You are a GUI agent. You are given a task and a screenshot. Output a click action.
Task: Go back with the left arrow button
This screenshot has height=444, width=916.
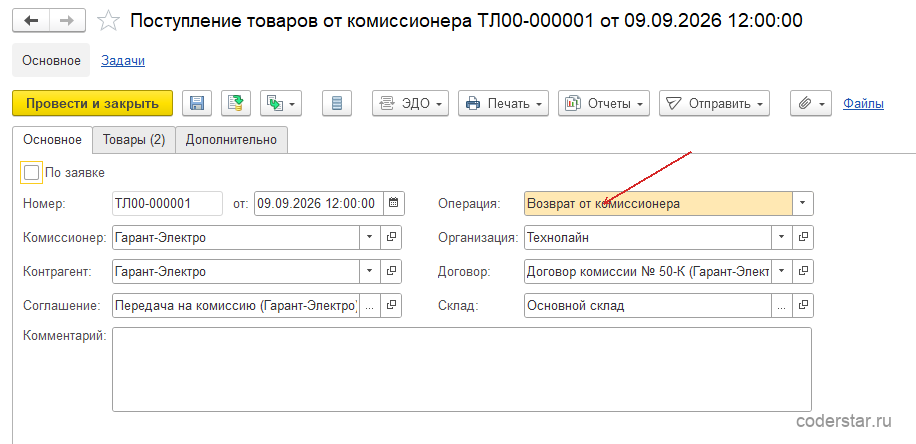pos(31,20)
